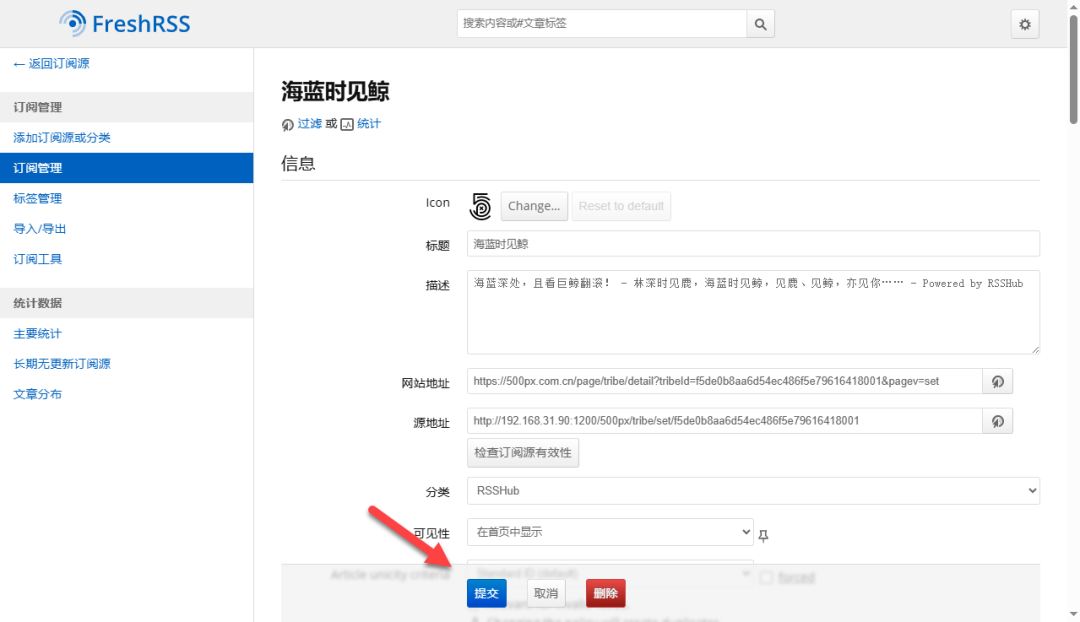Open the settings gear icon

click(1024, 23)
